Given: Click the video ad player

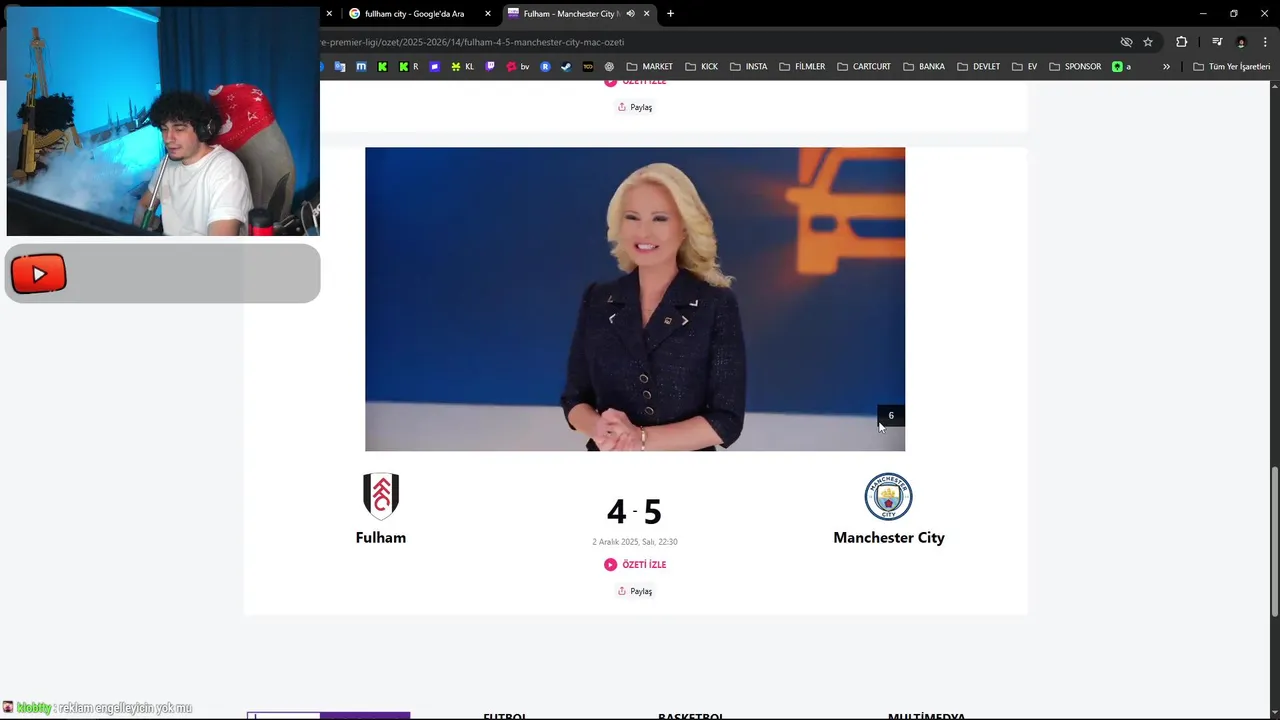Looking at the screenshot, I should 635,299.
